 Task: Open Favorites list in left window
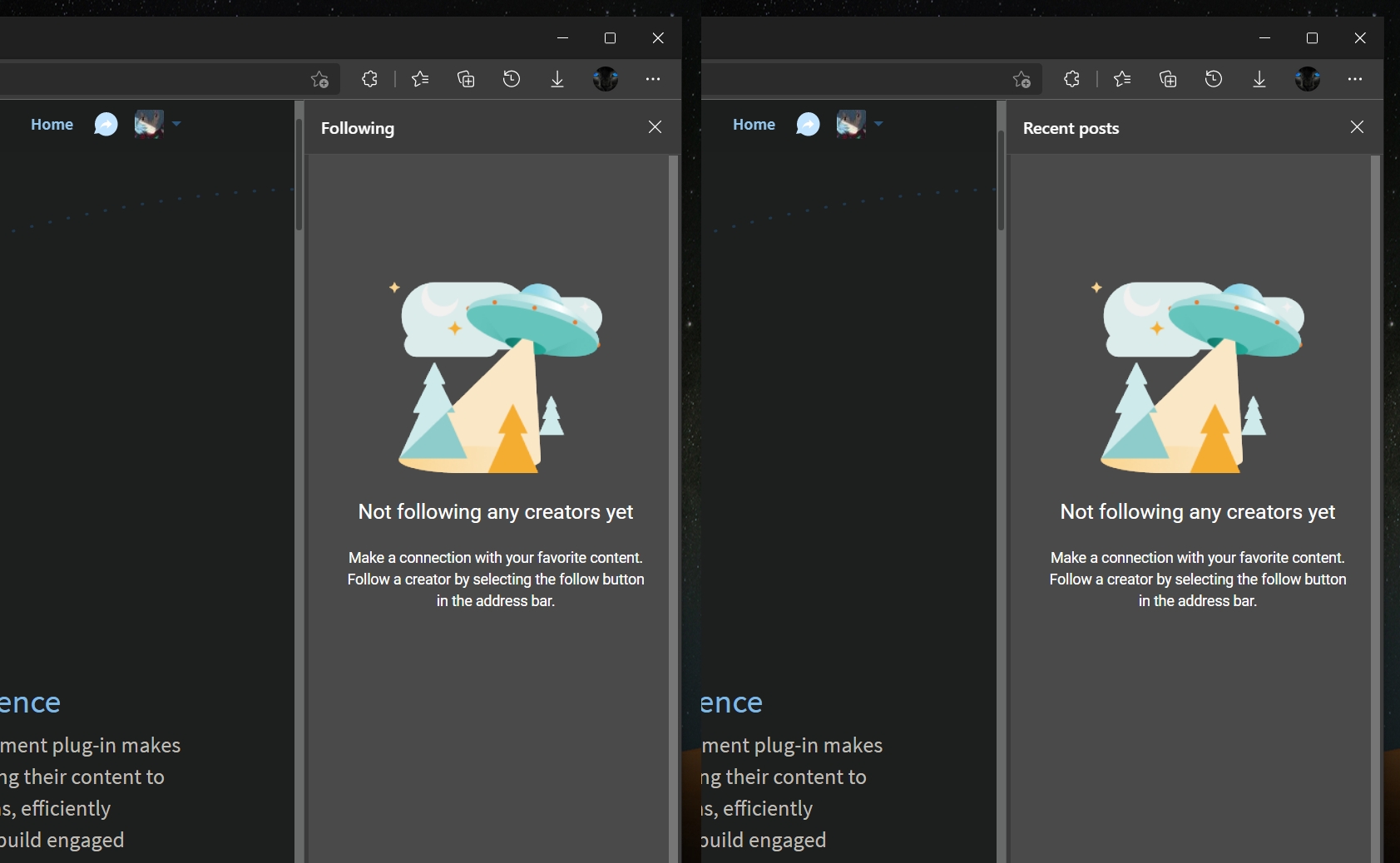click(420, 79)
